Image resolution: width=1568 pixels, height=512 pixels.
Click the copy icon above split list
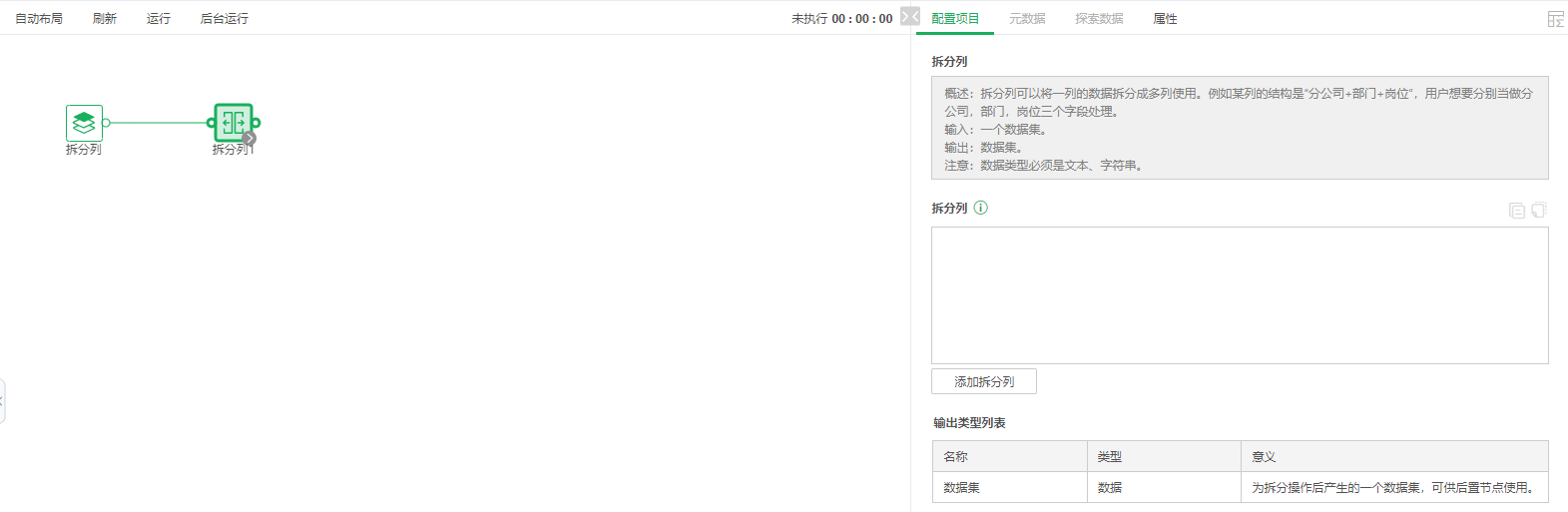pyautogui.click(x=1516, y=210)
